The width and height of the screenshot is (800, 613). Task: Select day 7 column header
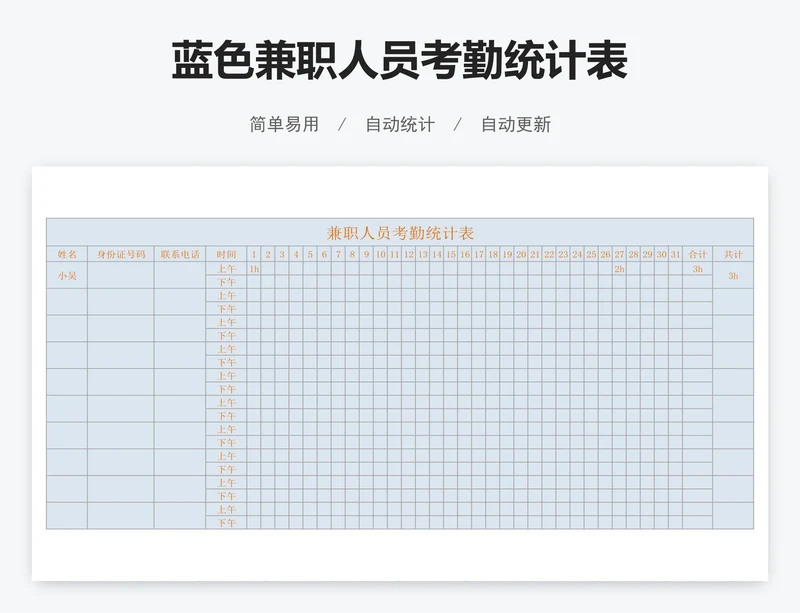(x=338, y=254)
